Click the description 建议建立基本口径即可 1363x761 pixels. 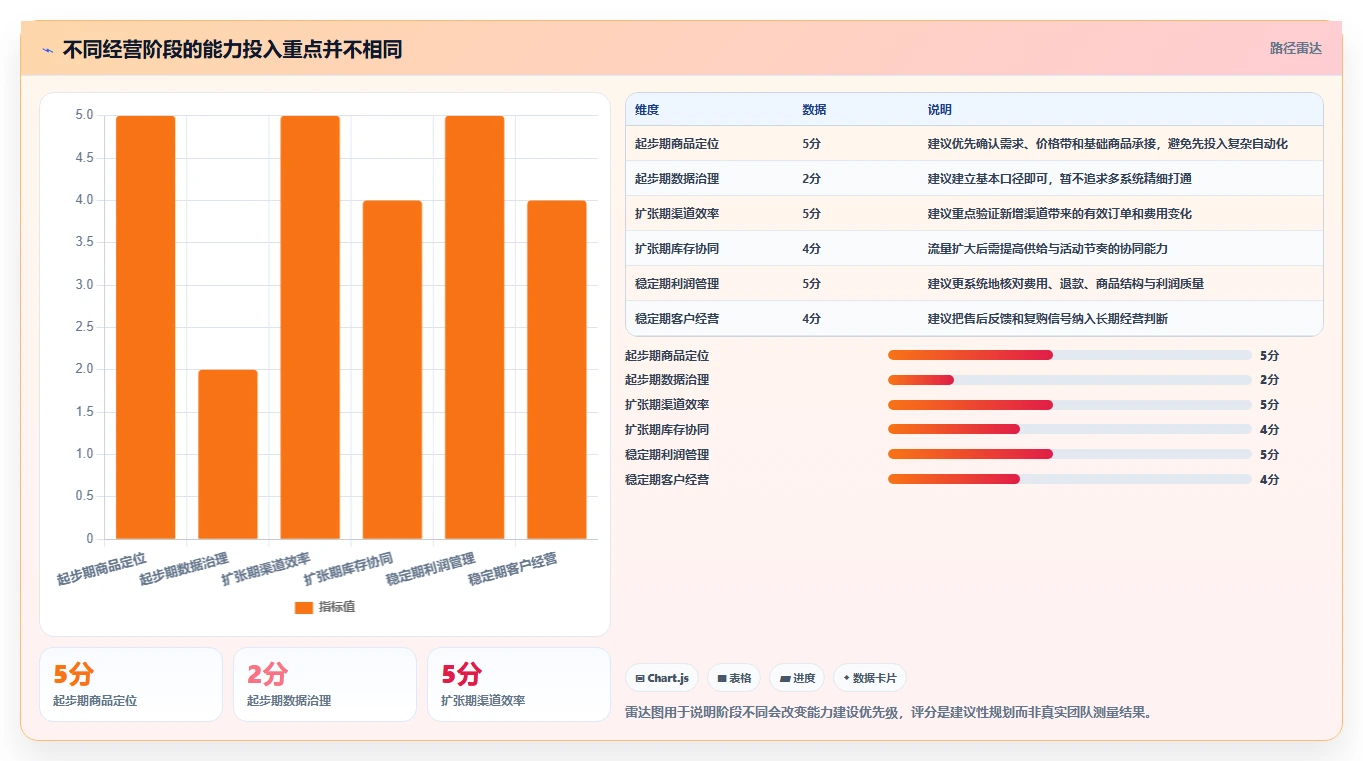[x=1060, y=179]
